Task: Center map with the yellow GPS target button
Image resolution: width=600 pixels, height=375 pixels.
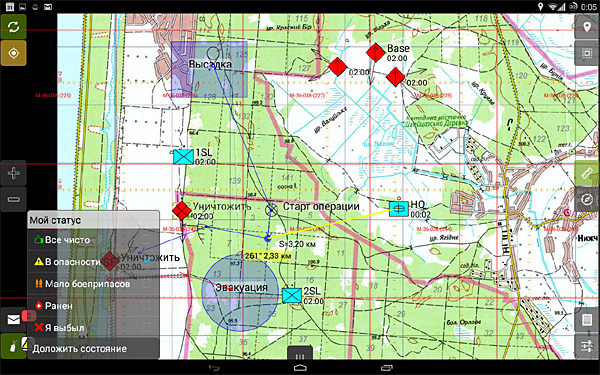Action: [13, 53]
